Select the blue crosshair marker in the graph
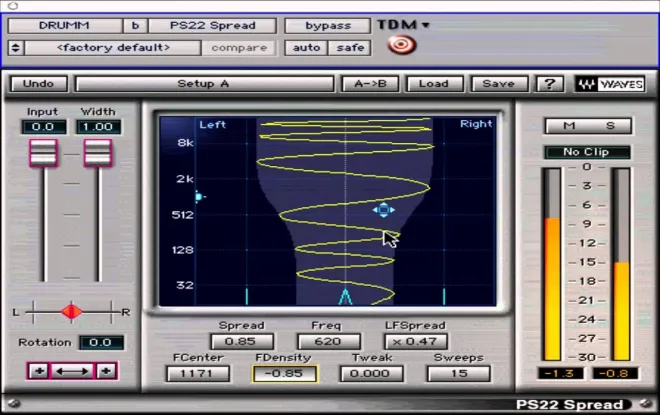Screen dimensions: 660x415 point(383,210)
